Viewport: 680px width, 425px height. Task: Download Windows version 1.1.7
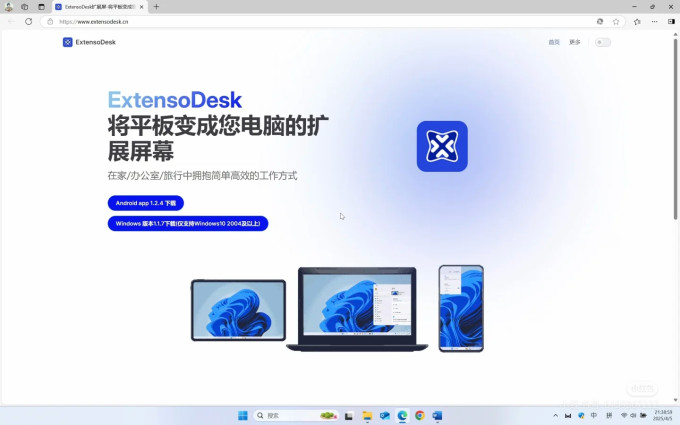pyautogui.click(x=188, y=223)
